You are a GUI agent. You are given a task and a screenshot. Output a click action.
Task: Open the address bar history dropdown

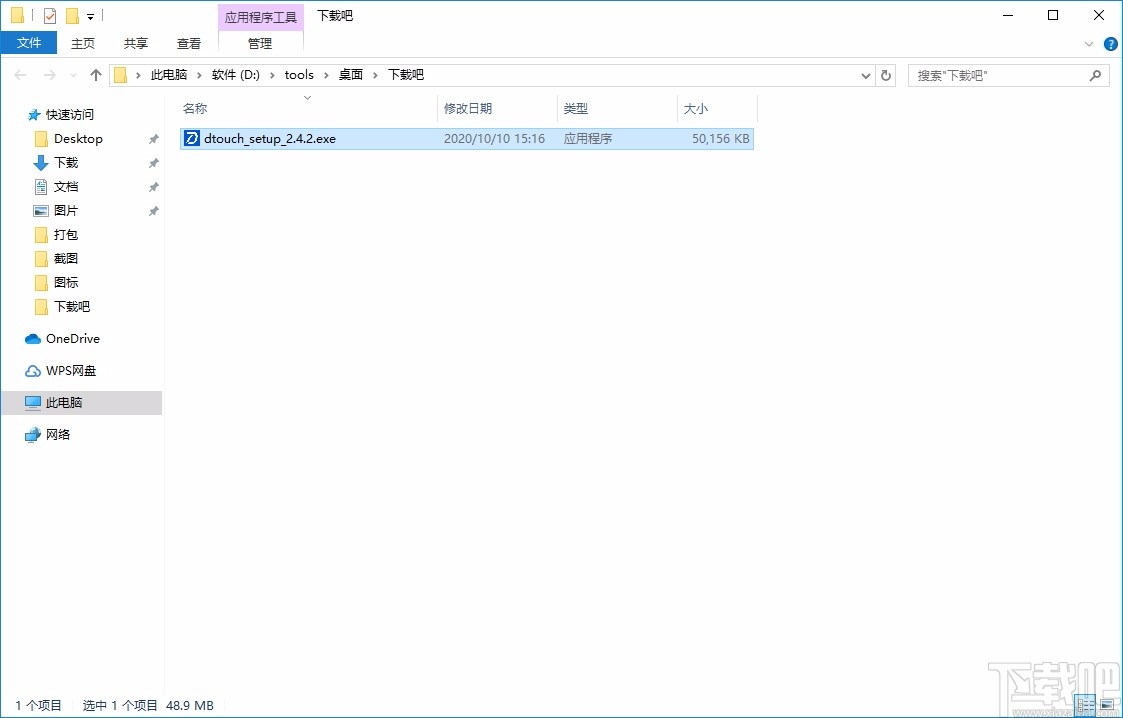tap(866, 74)
